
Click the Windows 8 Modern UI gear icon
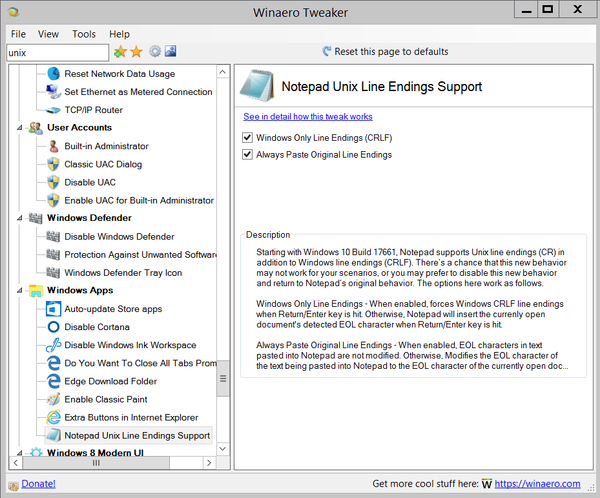point(36,452)
